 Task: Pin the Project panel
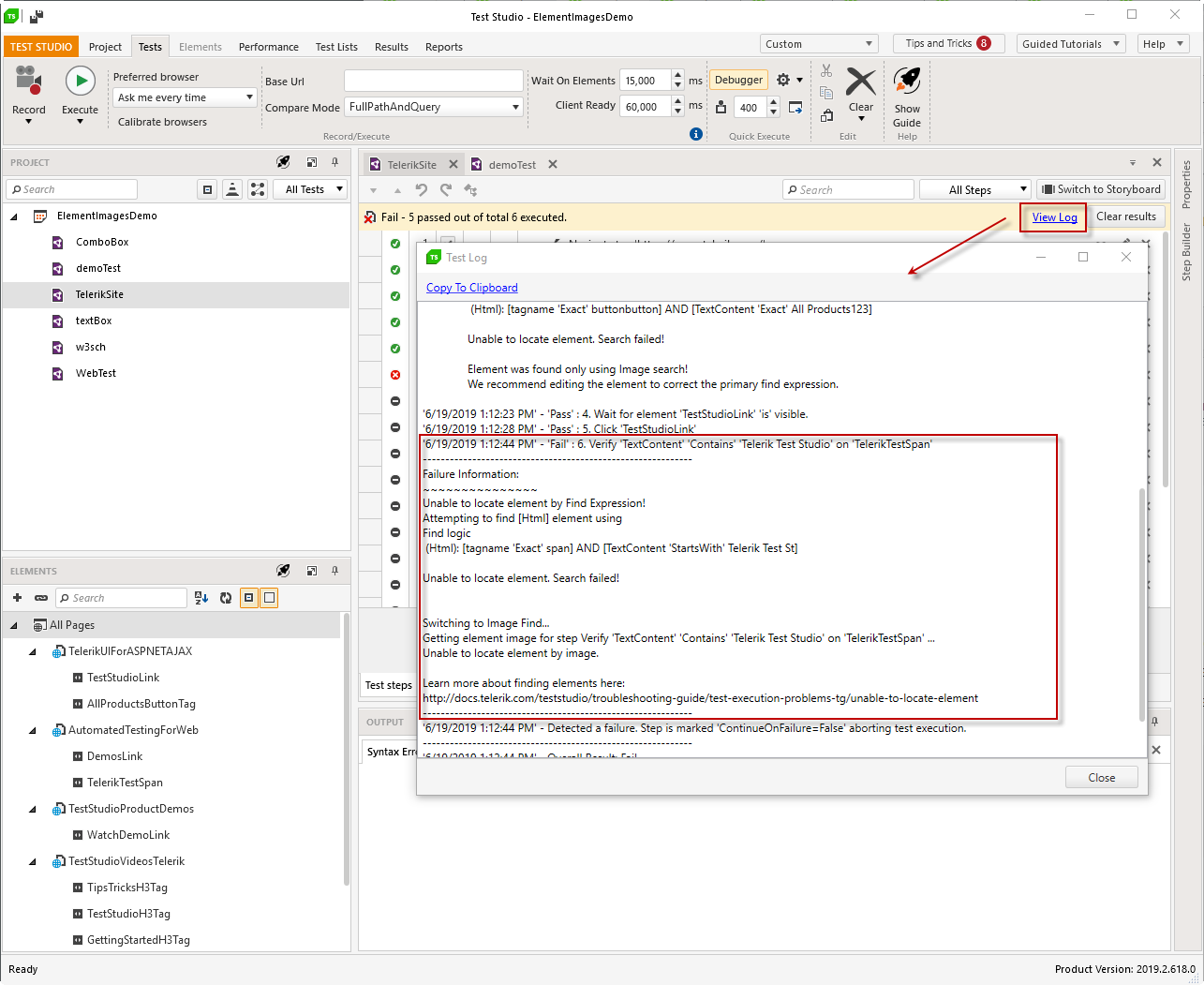coord(334,162)
